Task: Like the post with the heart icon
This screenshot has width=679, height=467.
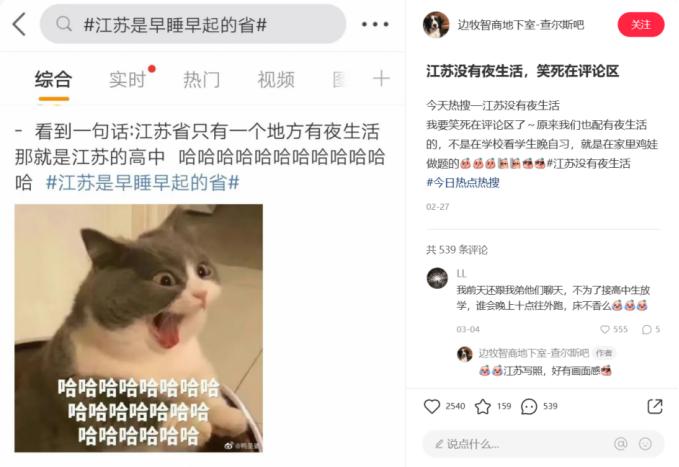Action: pyautogui.click(x=432, y=406)
